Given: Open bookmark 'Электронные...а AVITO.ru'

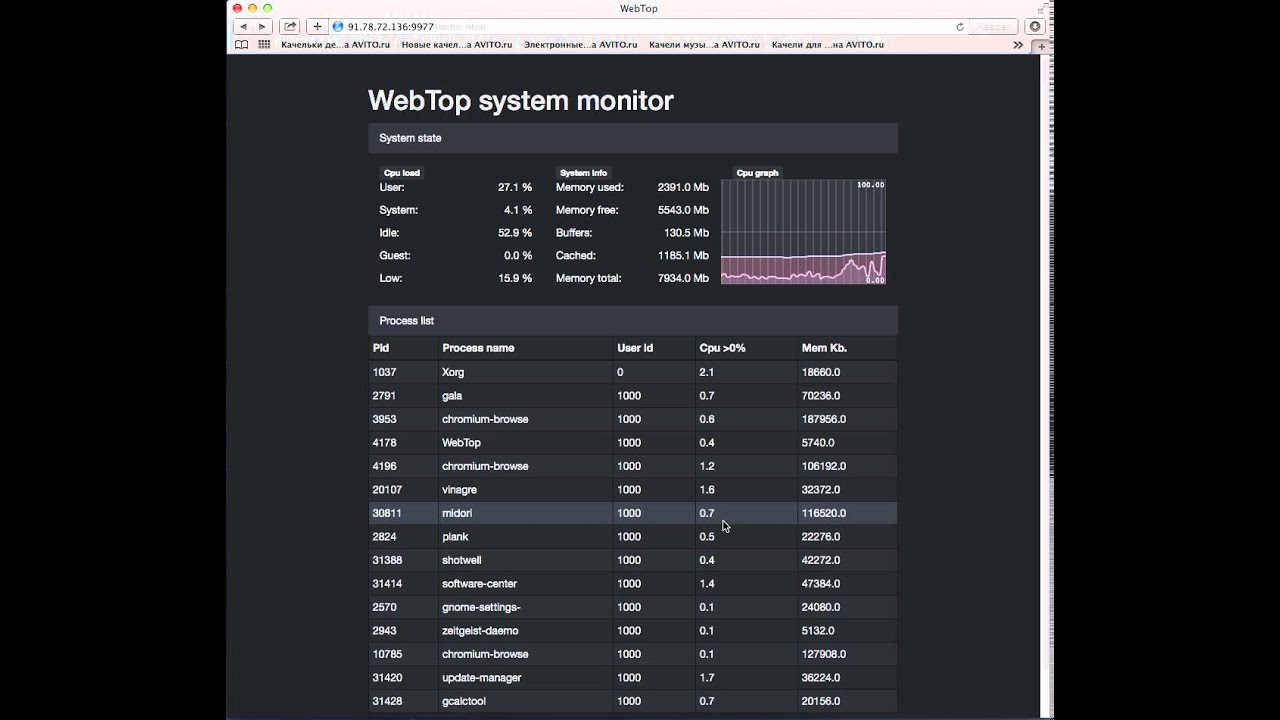Looking at the screenshot, I should tap(580, 45).
